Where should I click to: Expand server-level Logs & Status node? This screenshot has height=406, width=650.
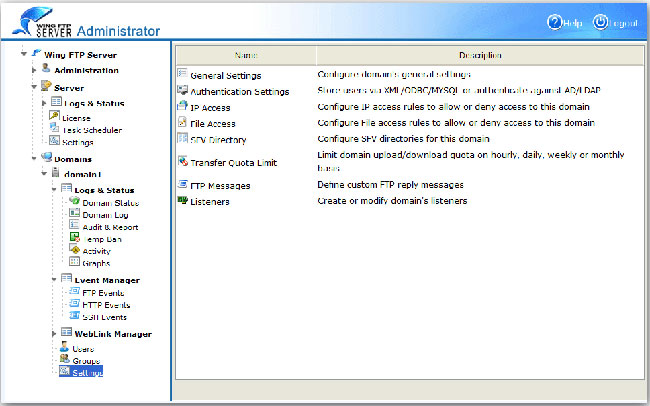tap(44, 103)
